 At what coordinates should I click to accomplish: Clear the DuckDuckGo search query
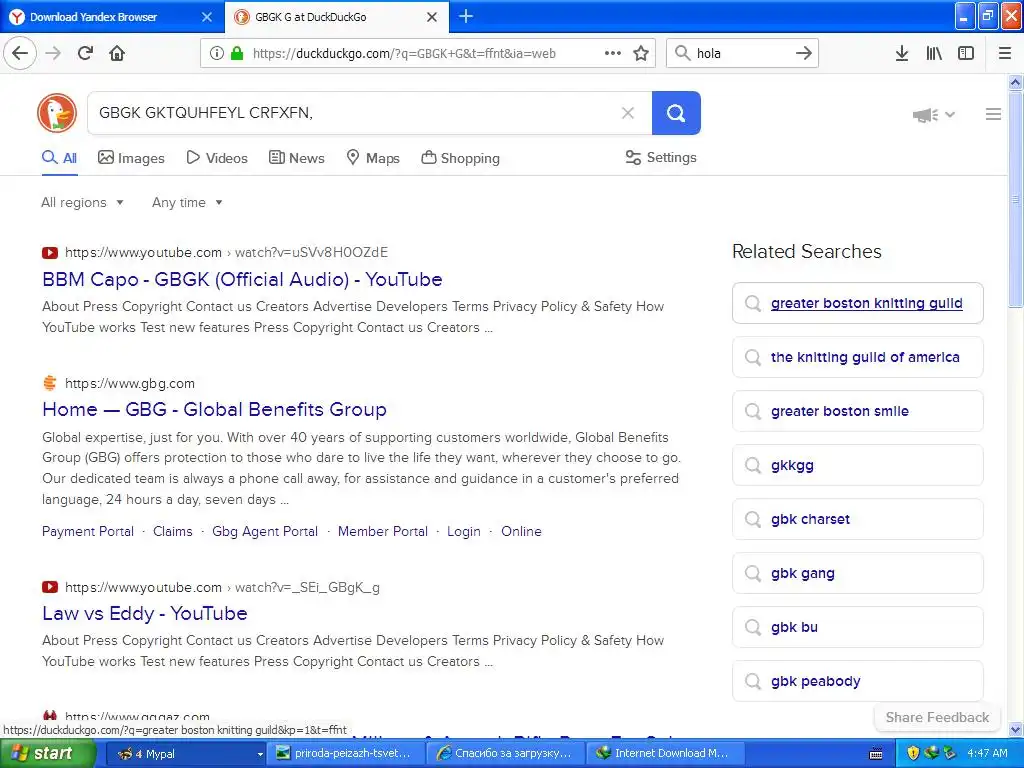(x=628, y=113)
